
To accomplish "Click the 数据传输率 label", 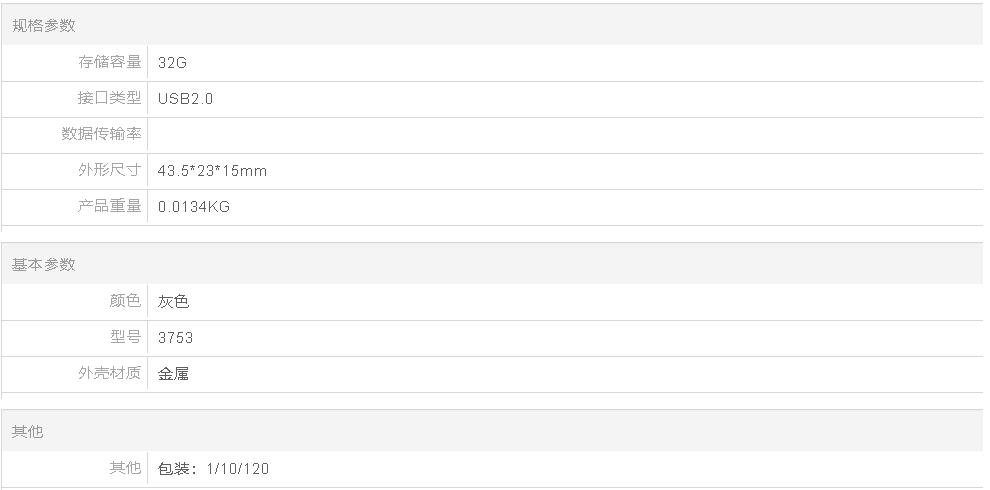I will (x=101, y=134).
